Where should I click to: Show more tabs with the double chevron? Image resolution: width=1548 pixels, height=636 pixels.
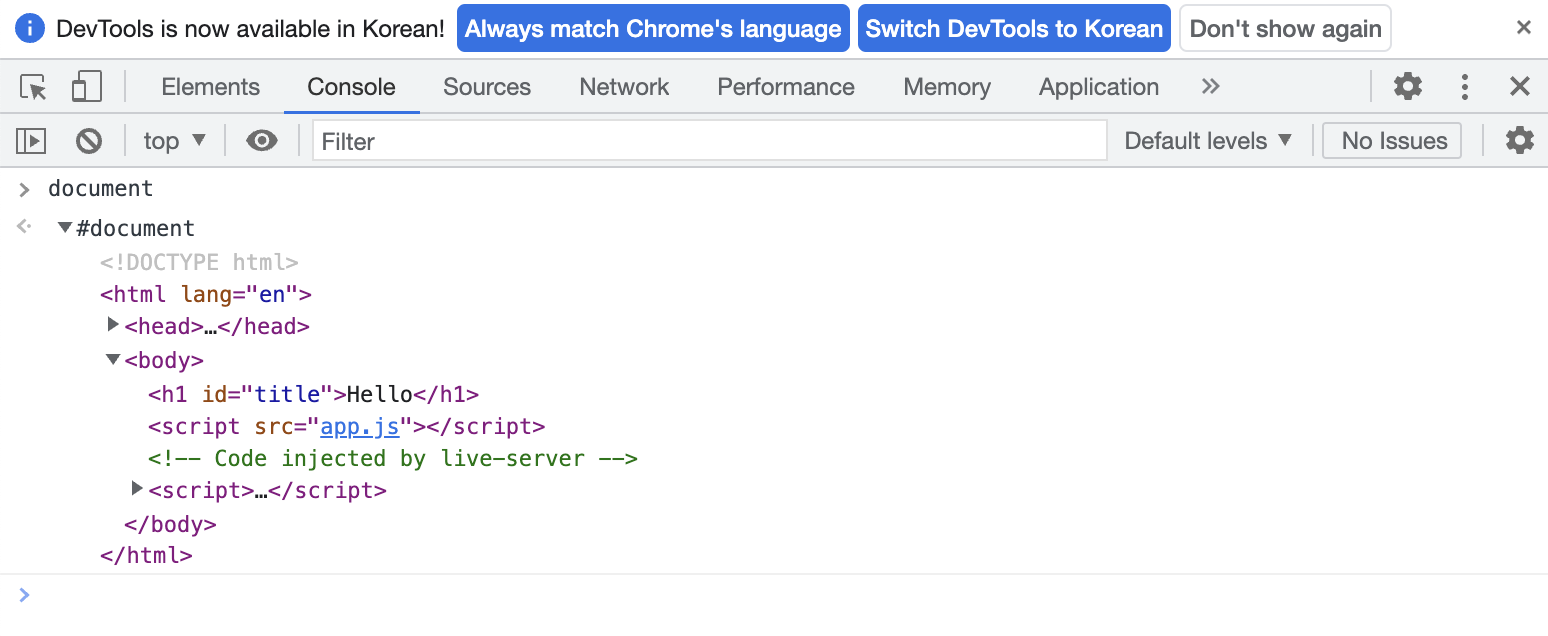(1210, 87)
